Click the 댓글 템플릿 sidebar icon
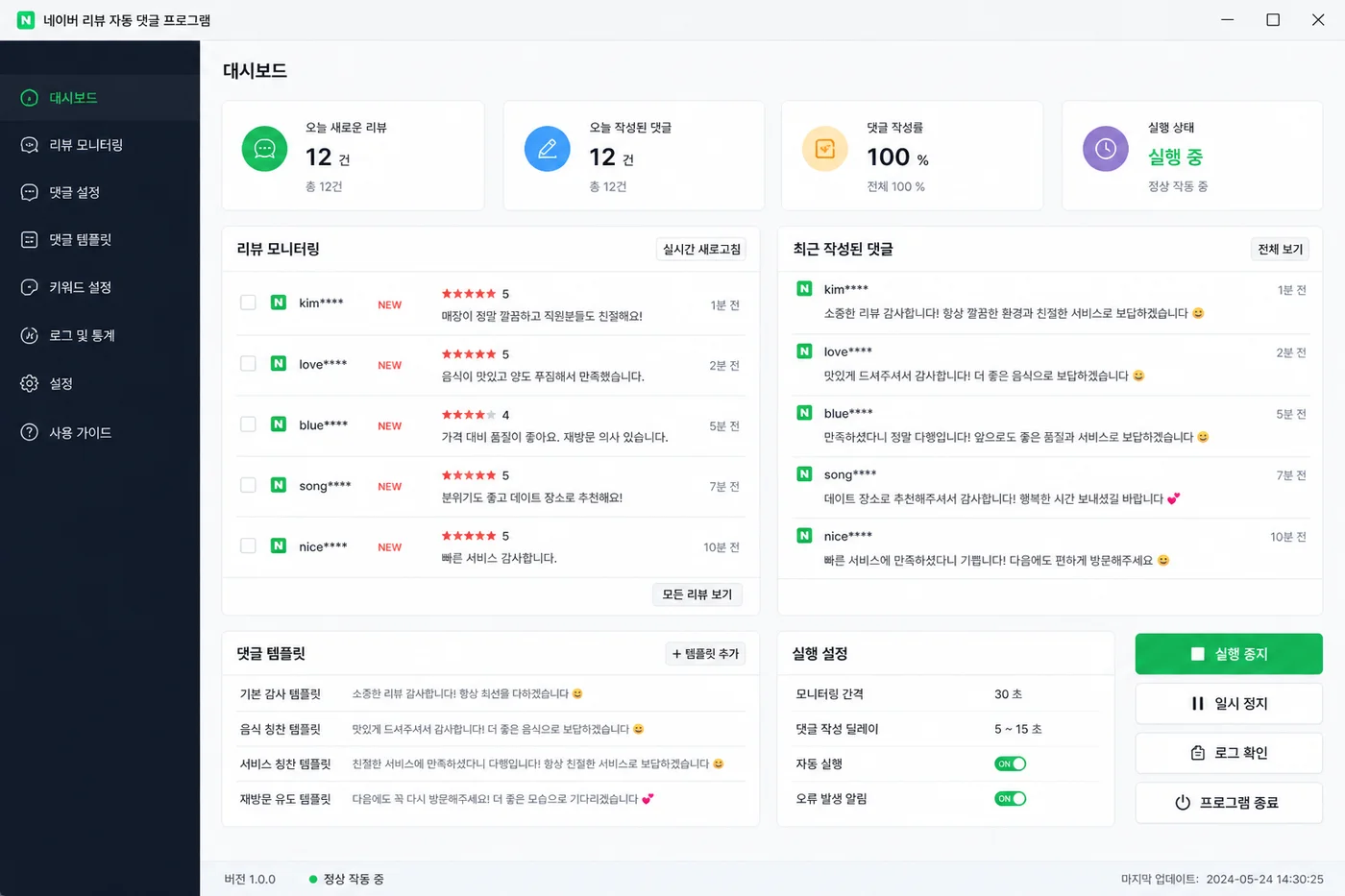Image resolution: width=1345 pixels, height=896 pixels. pos(30,239)
